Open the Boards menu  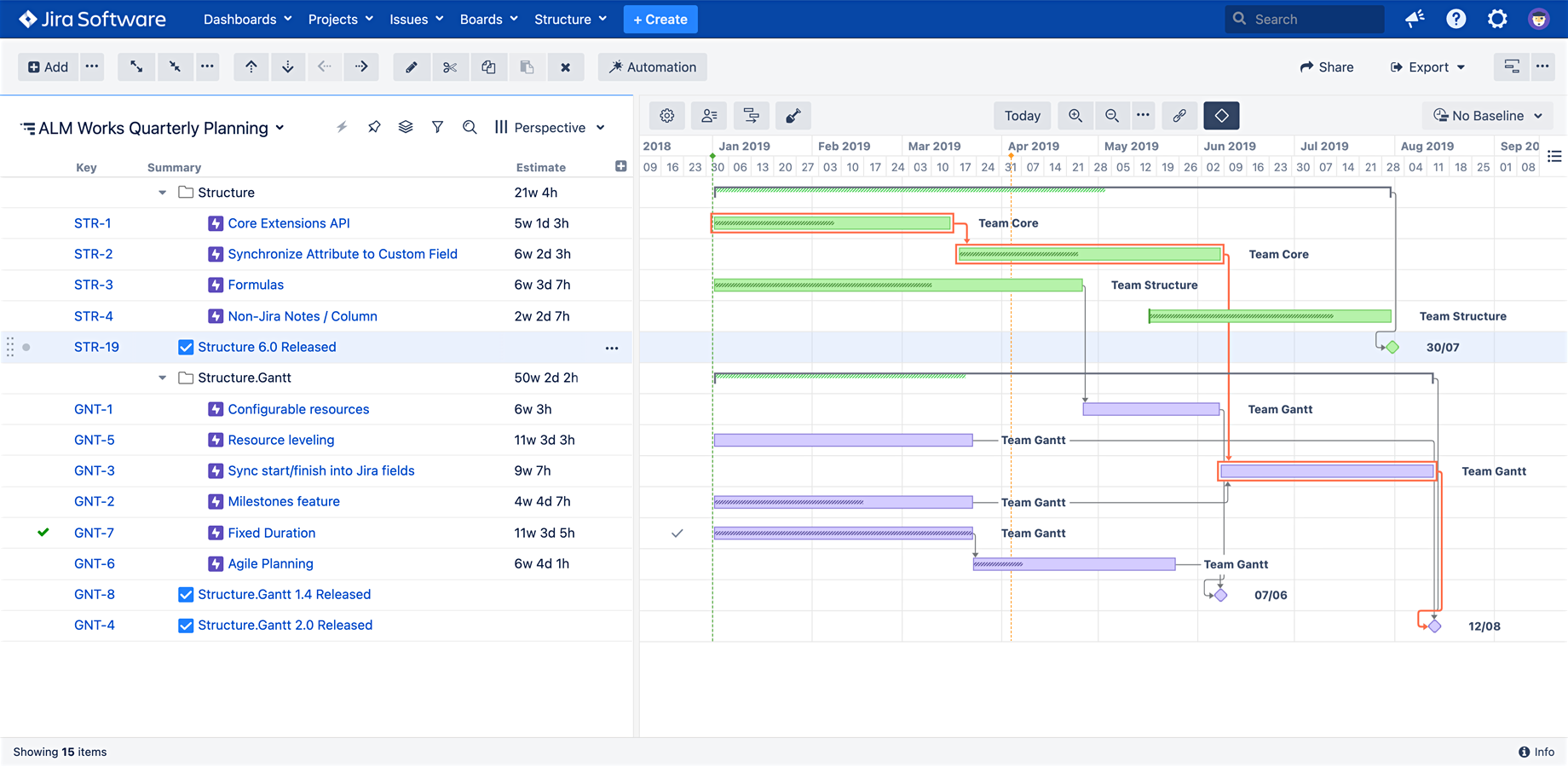click(x=488, y=19)
